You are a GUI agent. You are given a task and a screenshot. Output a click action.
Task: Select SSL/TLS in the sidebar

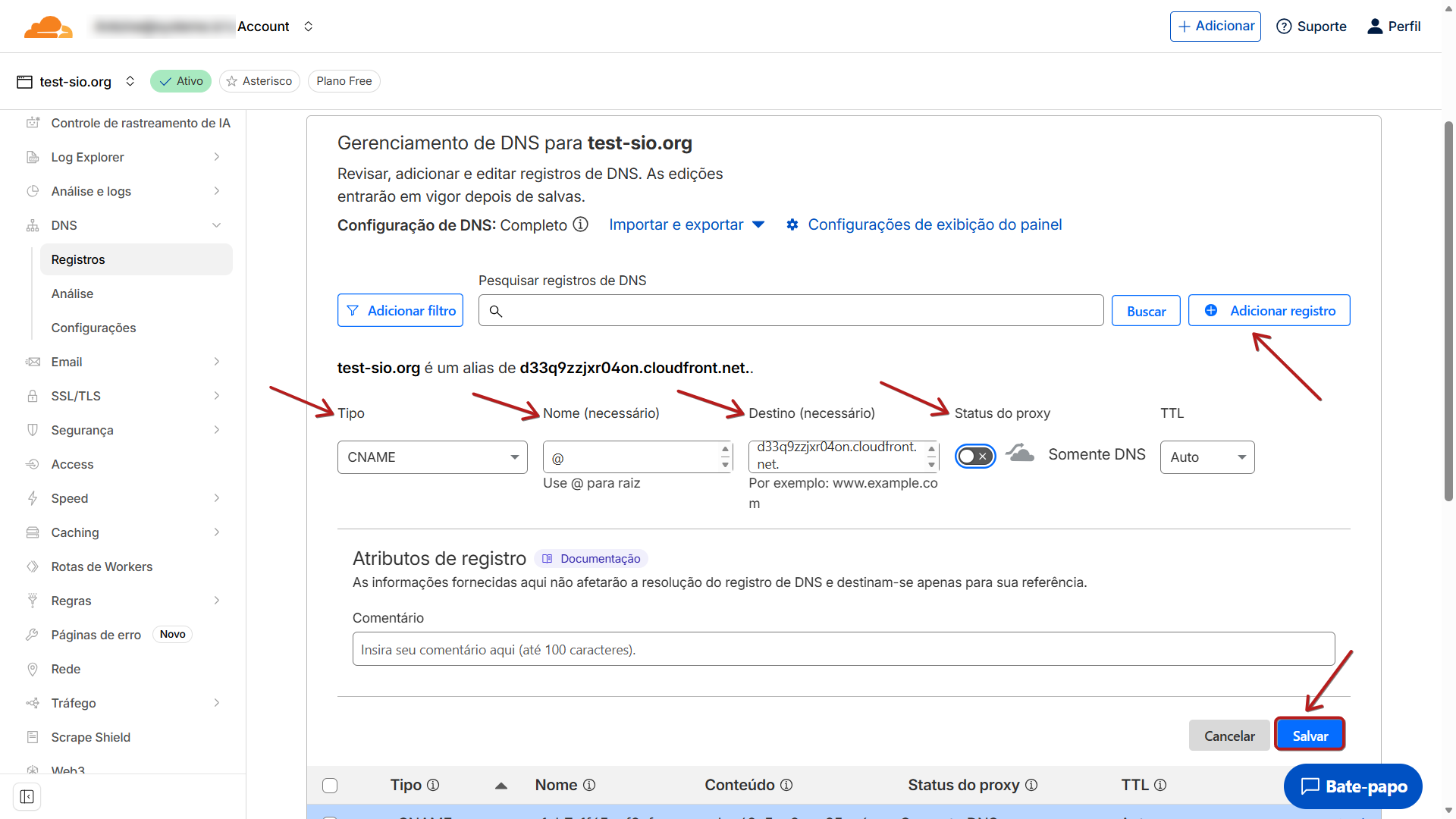76,396
